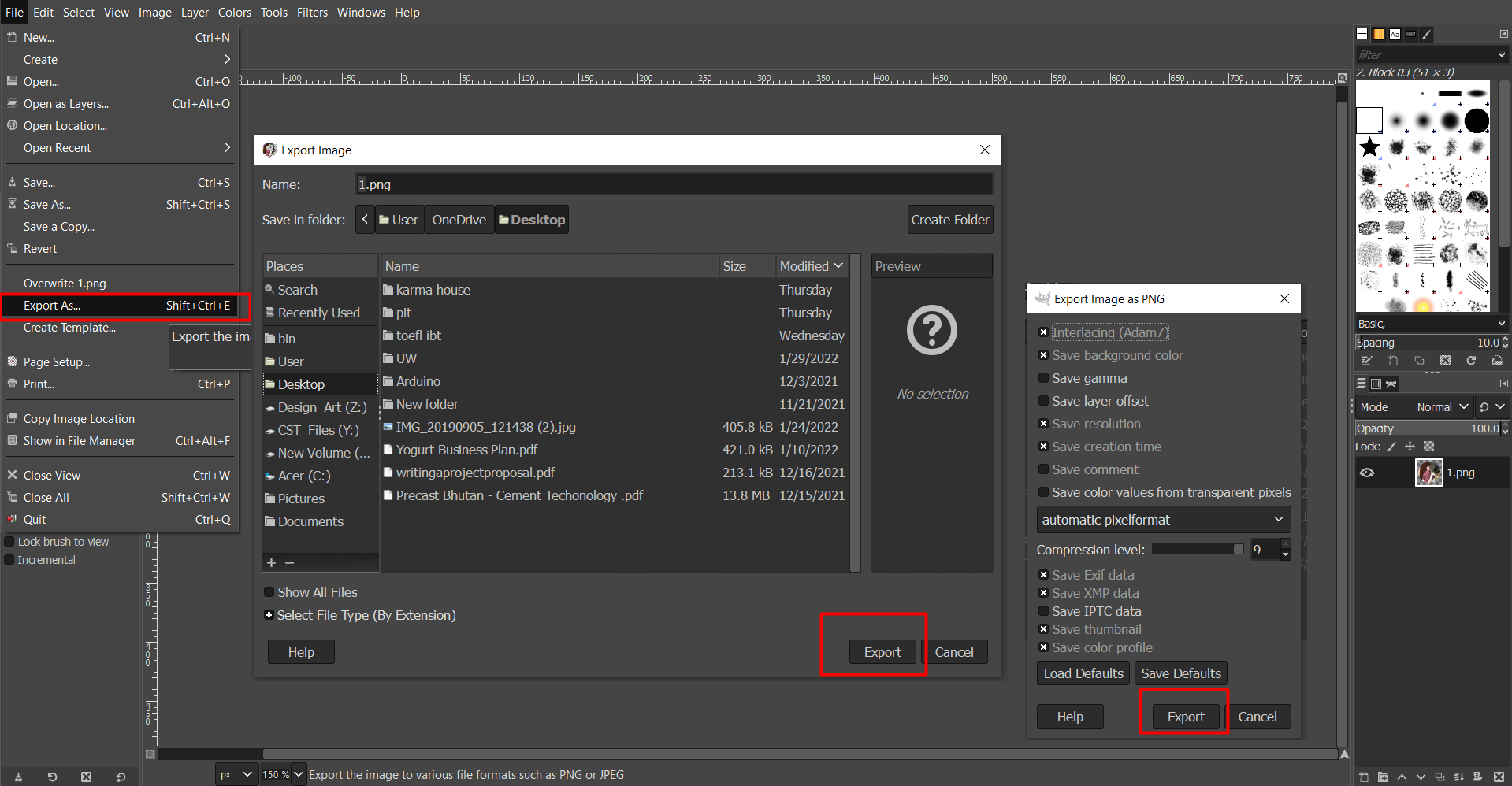This screenshot has height=786, width=1512.
Task: Open the Patterns tab icon
Action: pyautogui.click(x=1379, y=34)
